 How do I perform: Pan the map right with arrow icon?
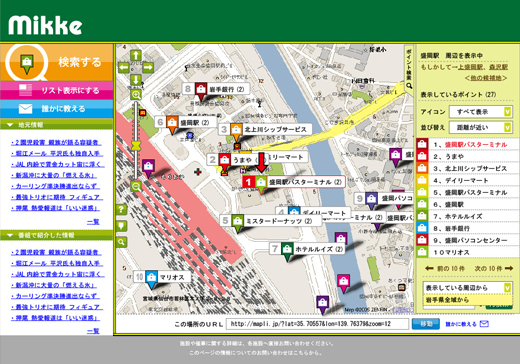point(148,68)
